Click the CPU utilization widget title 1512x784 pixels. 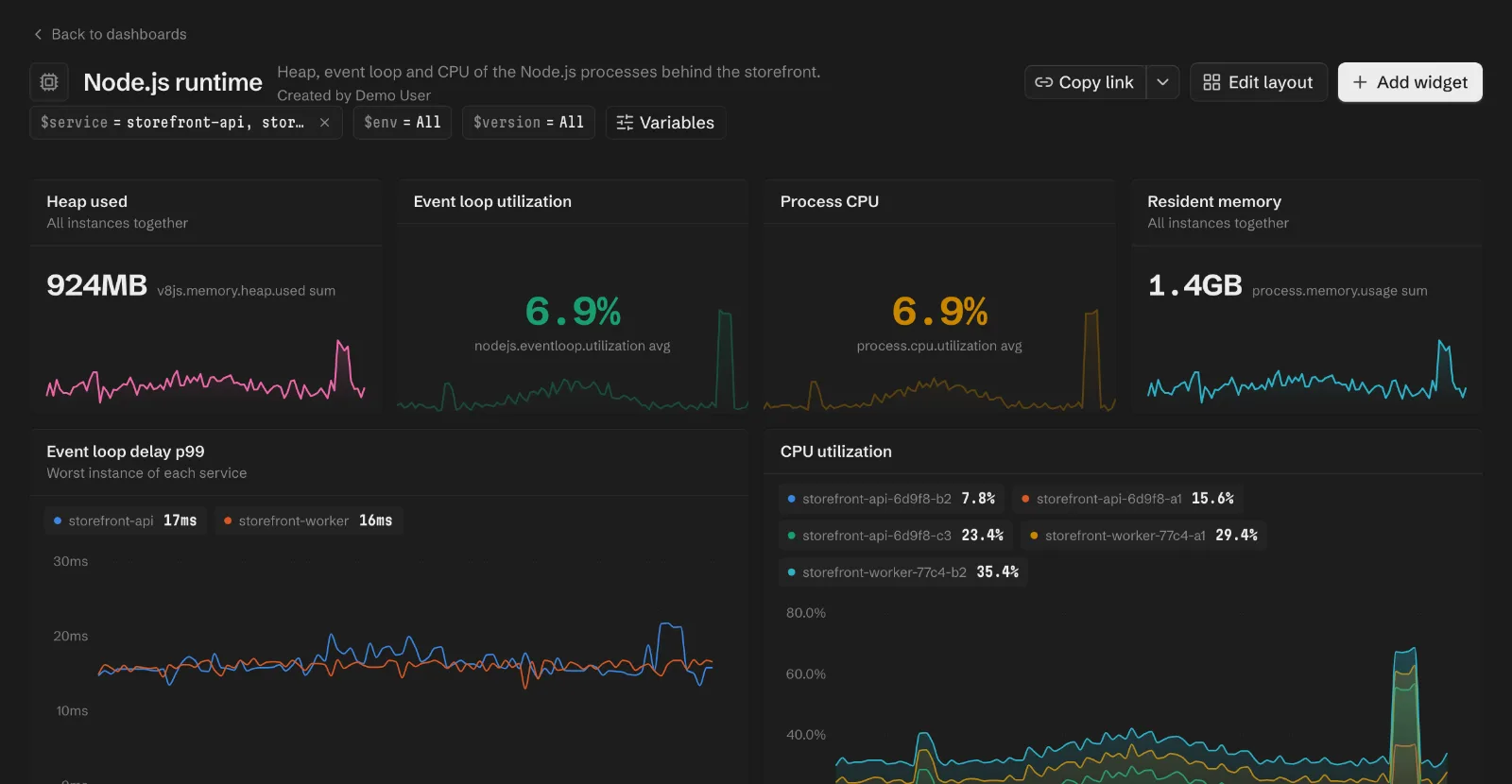(x=836, y=452)
